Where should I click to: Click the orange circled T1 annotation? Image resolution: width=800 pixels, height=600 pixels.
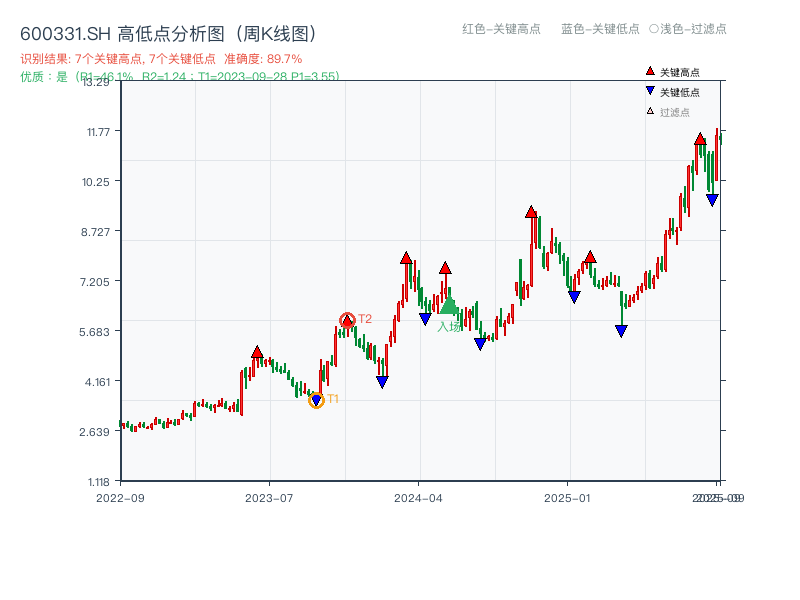[x=318, y=400]
